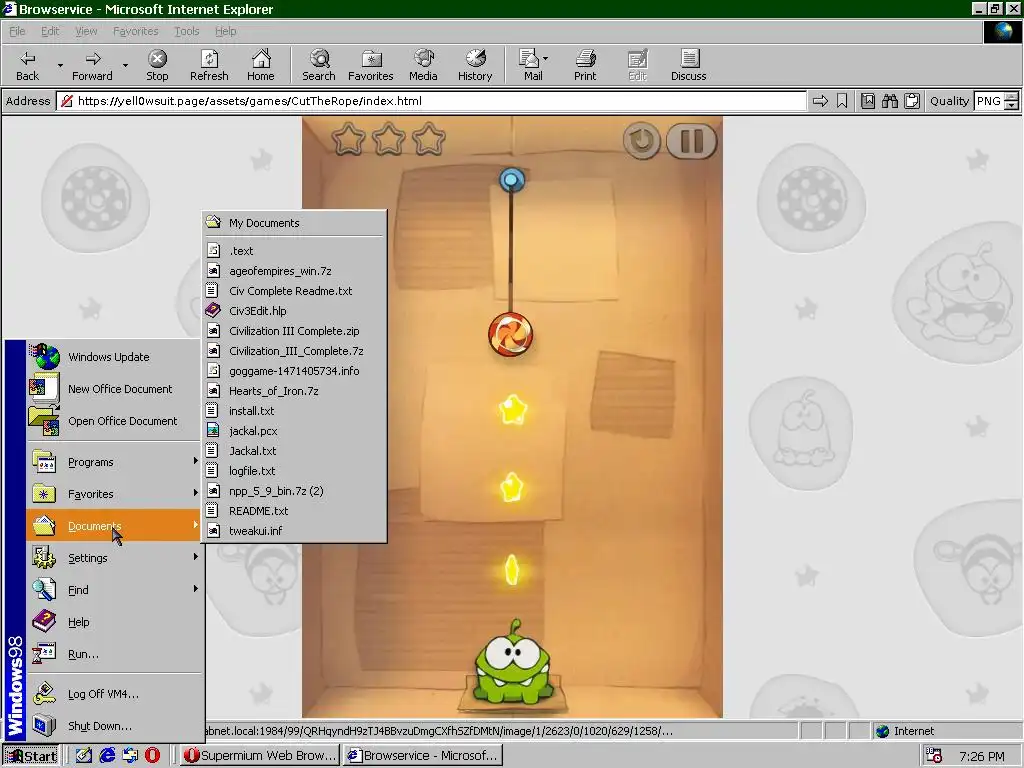Launch Opera quick launch icon
Screen dimensions: 1024x768
coord(152,756)
